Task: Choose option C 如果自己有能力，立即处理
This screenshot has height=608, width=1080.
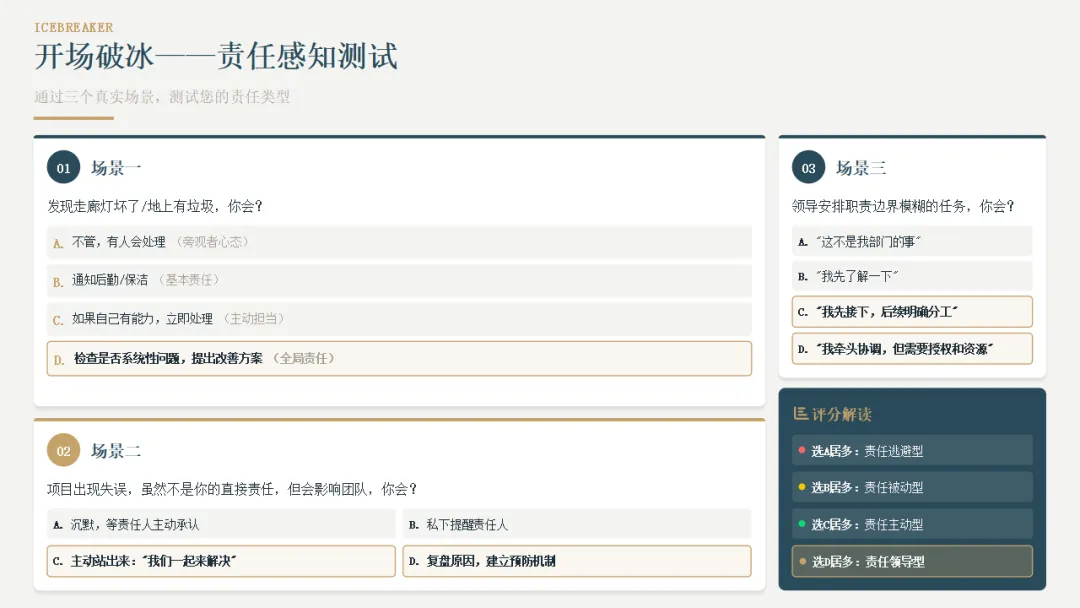Action: click(399, 319)
